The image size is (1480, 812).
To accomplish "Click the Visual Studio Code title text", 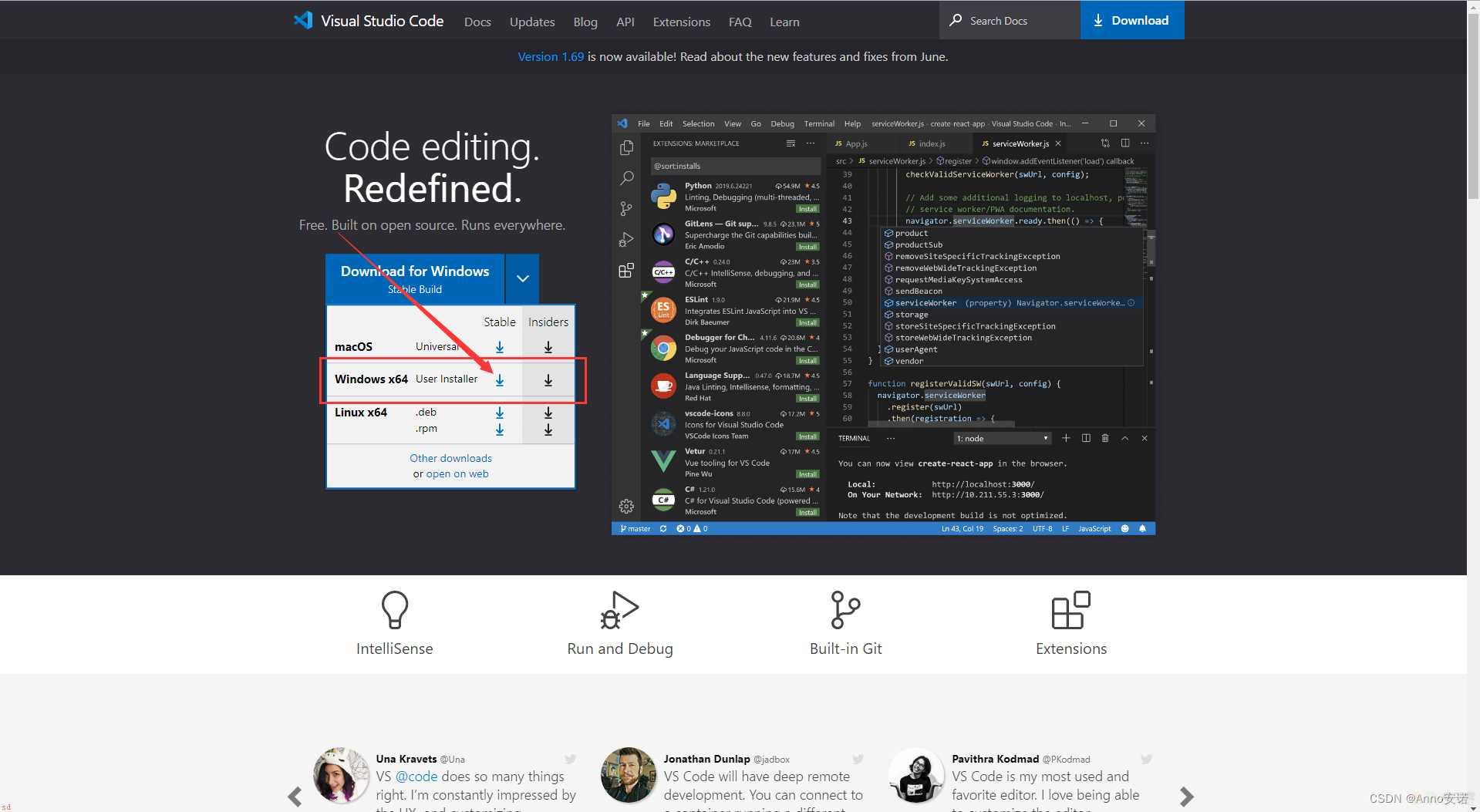I will click(382, 21).
